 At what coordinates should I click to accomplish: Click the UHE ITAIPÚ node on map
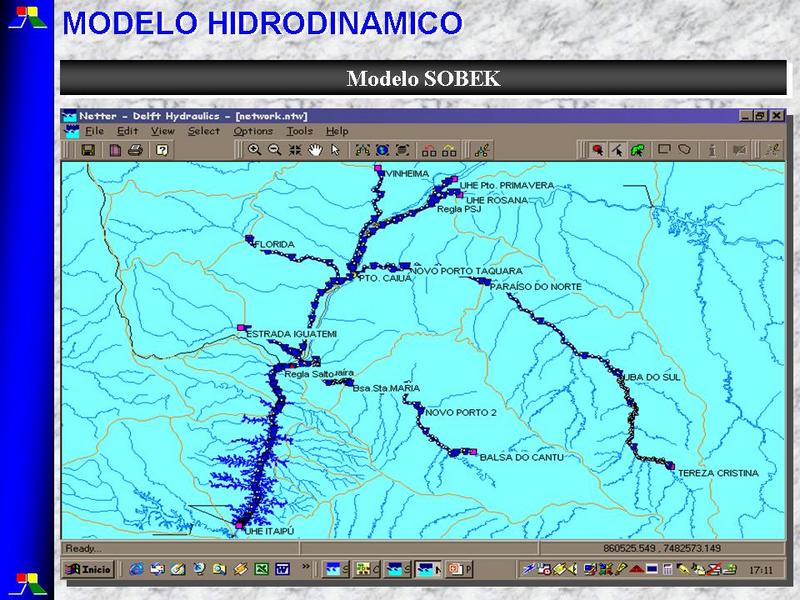pyautogui.click(x=239, y=525)
